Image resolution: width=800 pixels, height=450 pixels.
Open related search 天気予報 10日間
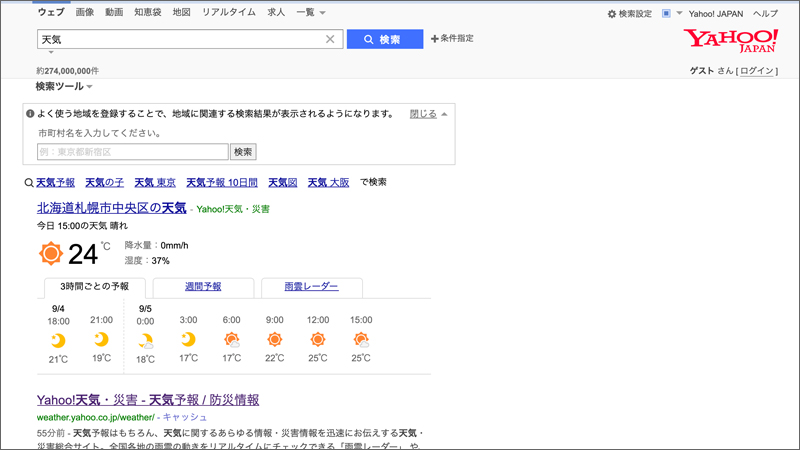point(222,182)
